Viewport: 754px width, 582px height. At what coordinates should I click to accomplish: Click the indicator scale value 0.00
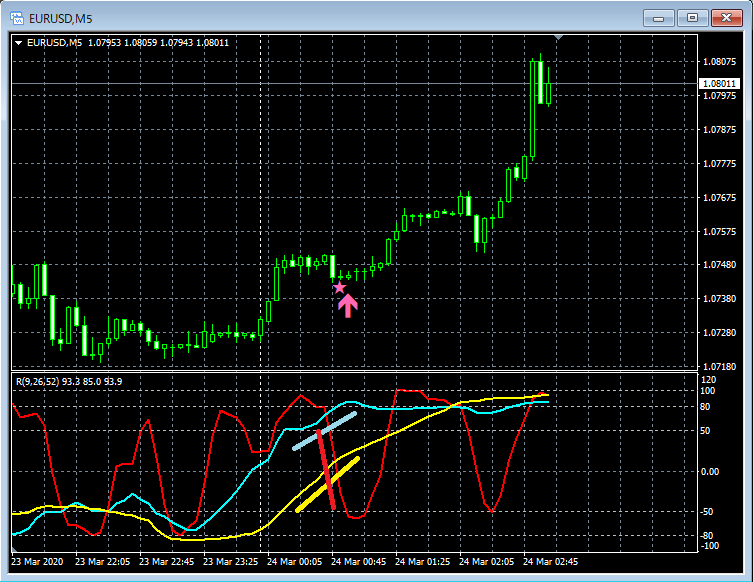point(710,472)
